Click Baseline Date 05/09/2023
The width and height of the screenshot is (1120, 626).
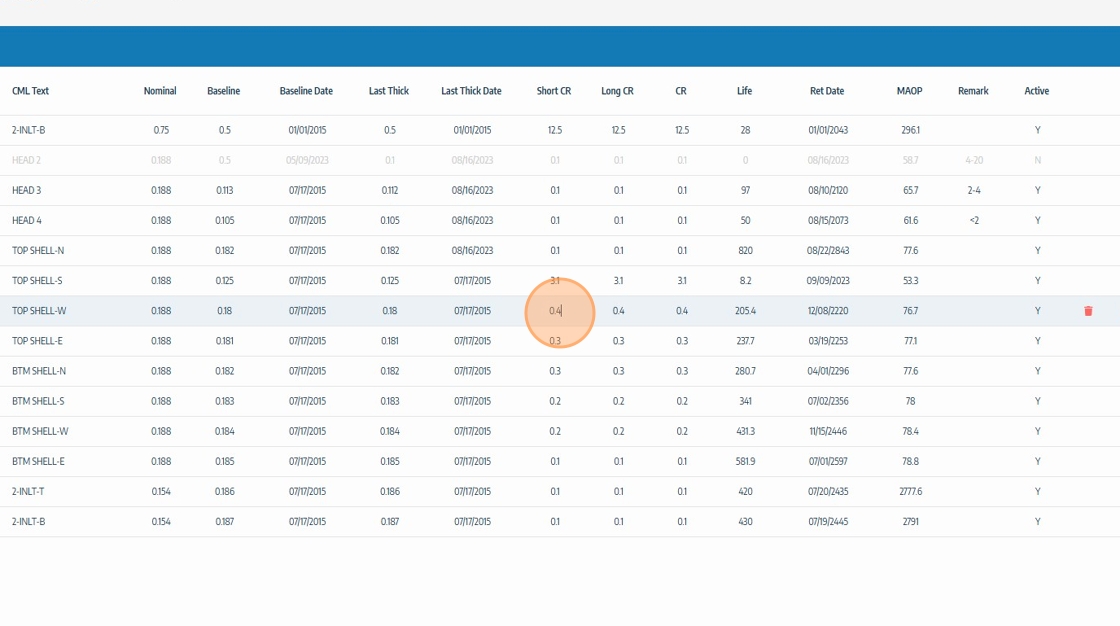pyautogui.click(x=307, y=160)
